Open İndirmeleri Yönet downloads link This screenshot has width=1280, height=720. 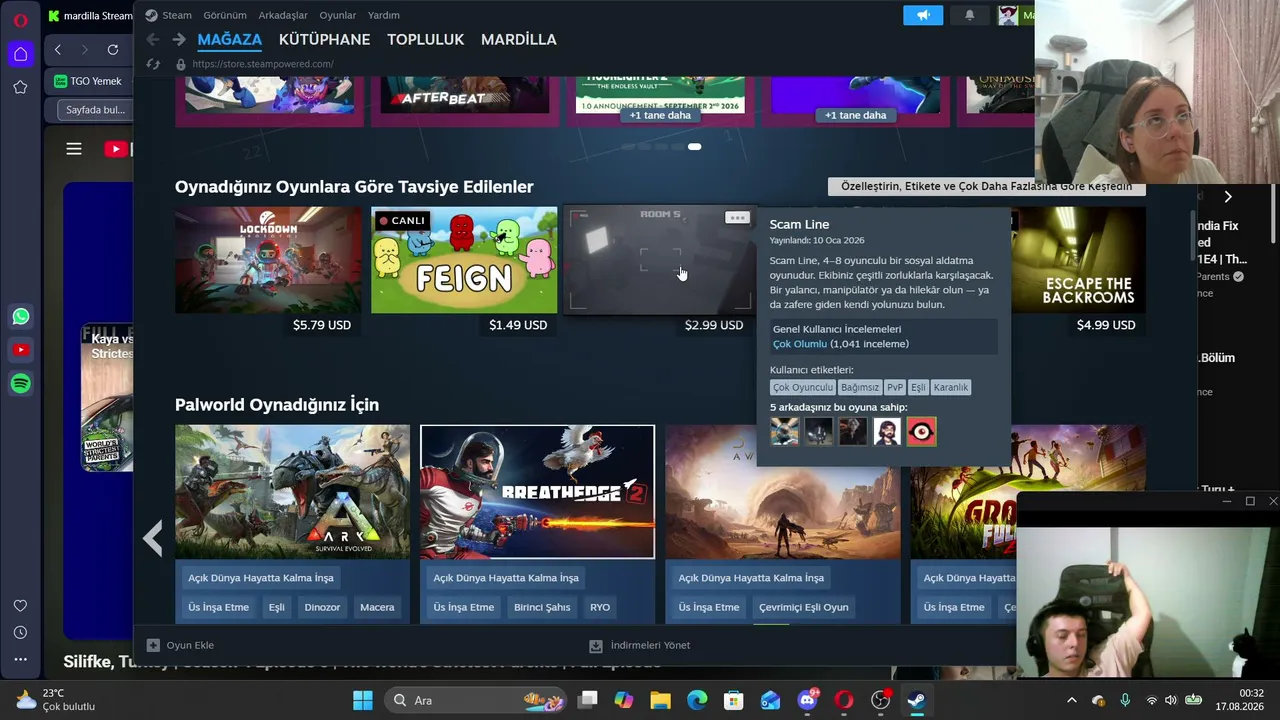(x=650, y=645)
